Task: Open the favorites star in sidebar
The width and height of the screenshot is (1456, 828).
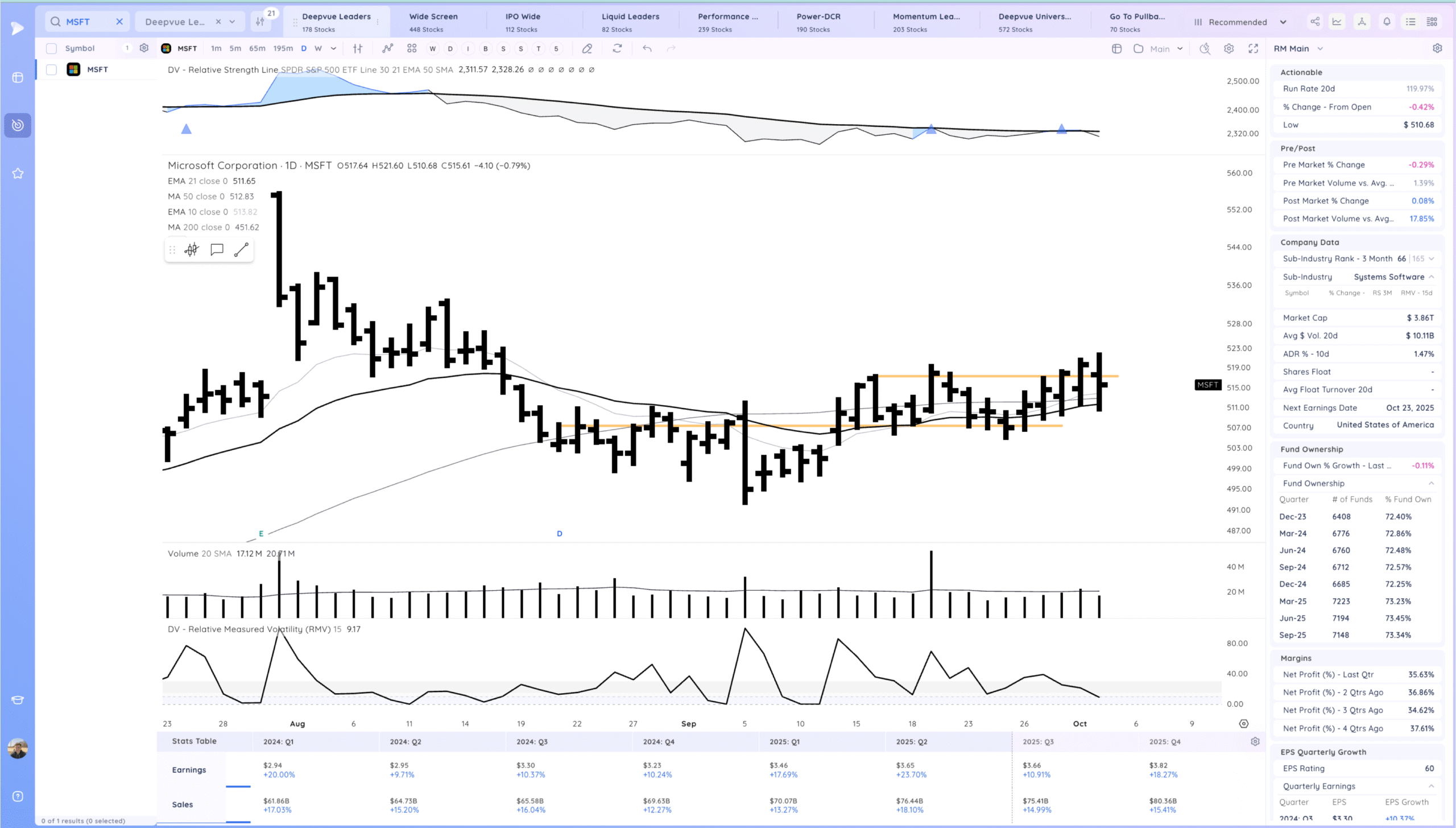Action: [18, 174]
